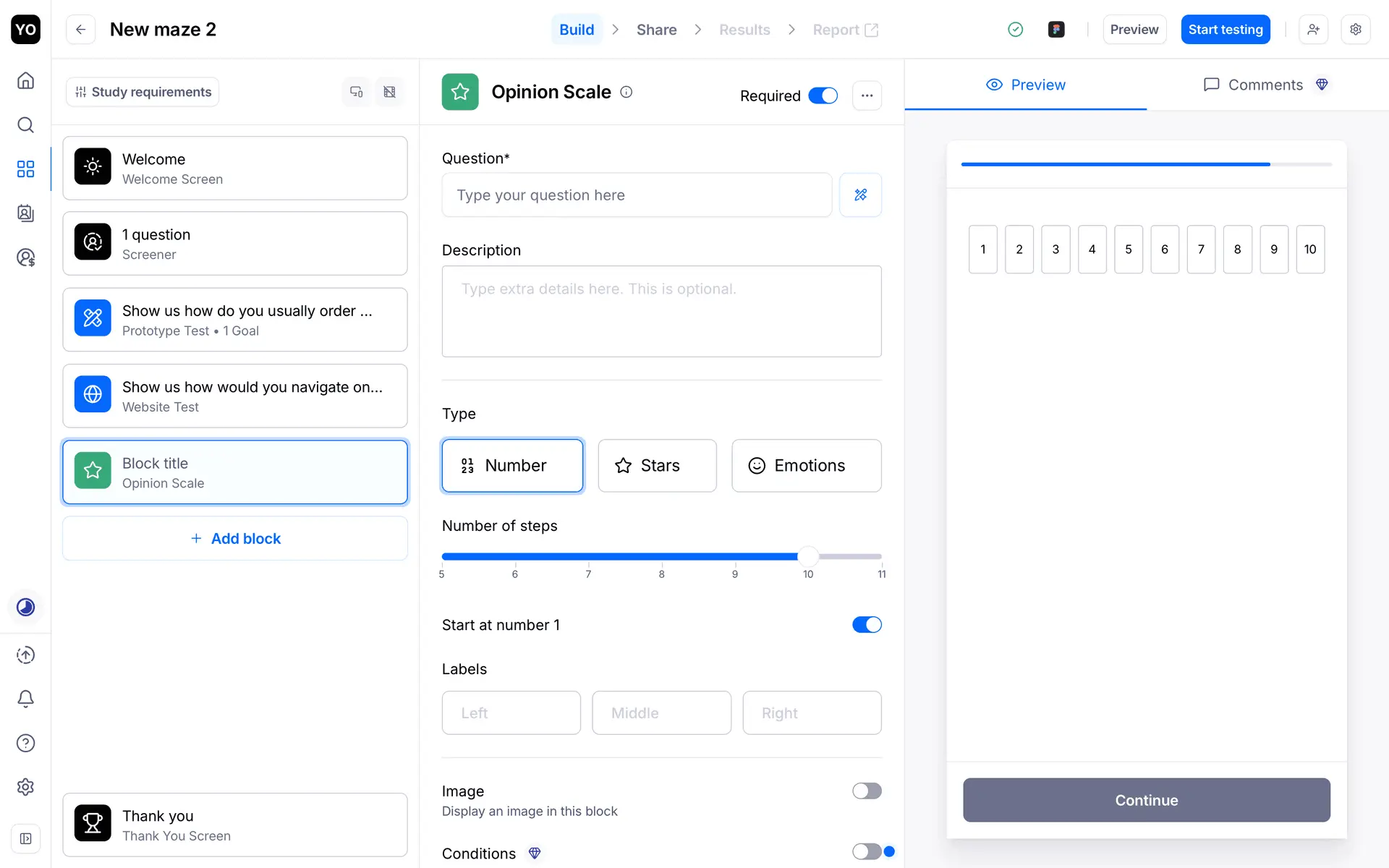Open the three-dot block options menu
Image resolution: width=1389 pixels, height=868 pixels.
pyautogui.click(x=867, y=95)
